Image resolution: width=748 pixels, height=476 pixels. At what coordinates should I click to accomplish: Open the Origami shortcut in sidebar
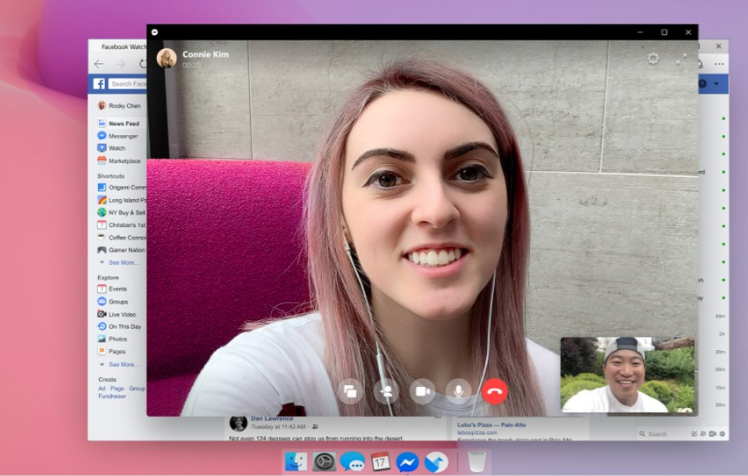pos(122,187)
